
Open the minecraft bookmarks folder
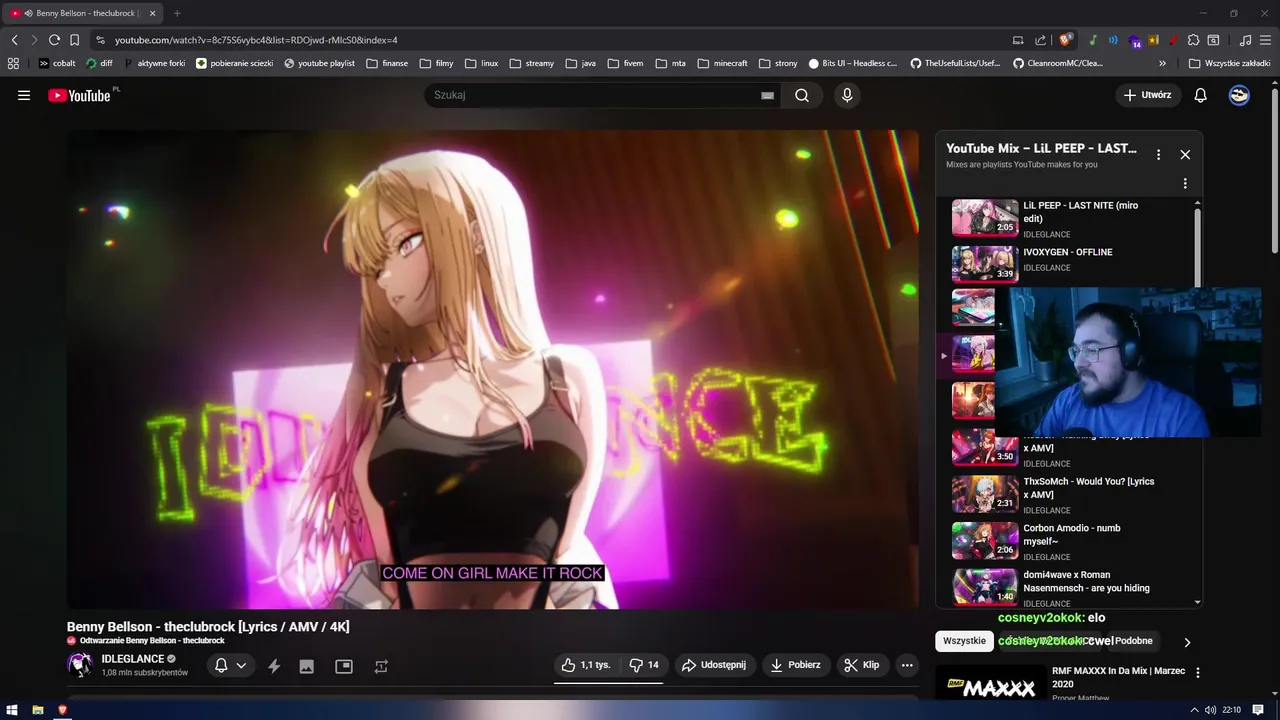pos(722,63)
